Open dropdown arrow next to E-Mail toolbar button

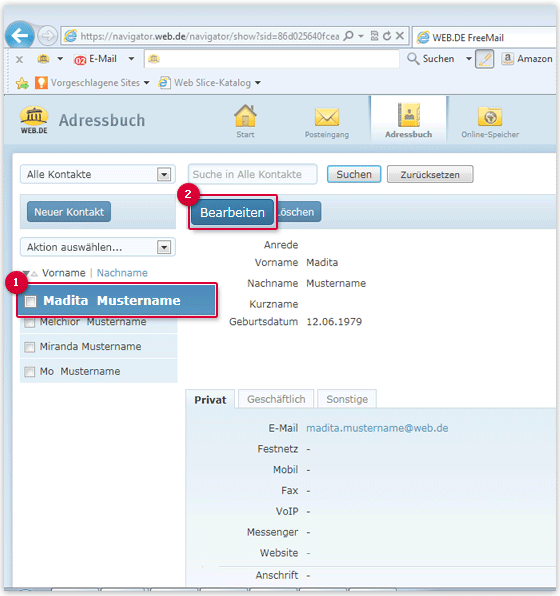pos(131,59)
